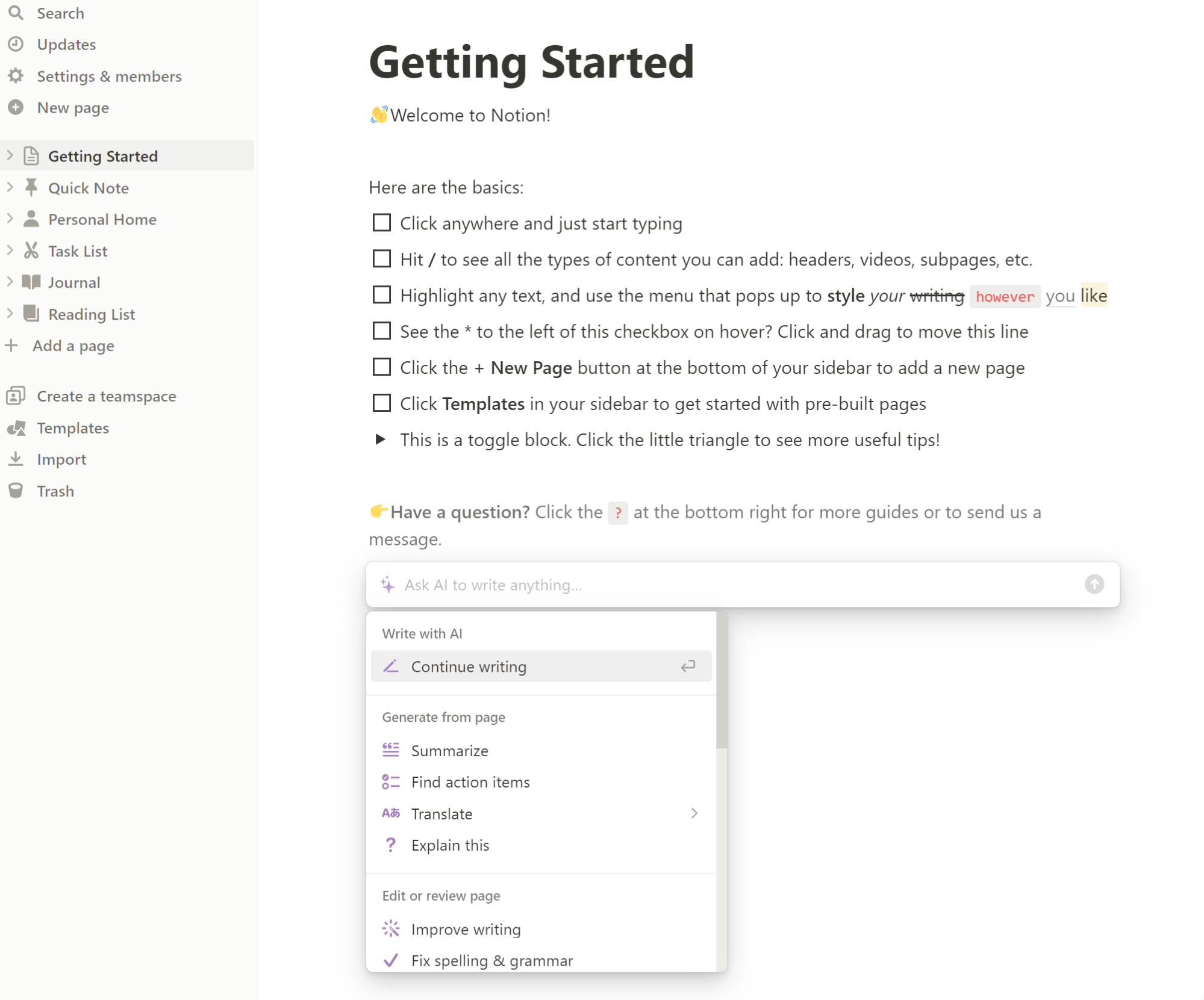Expand the Personal Home sidebar chevron

[10, 219]
